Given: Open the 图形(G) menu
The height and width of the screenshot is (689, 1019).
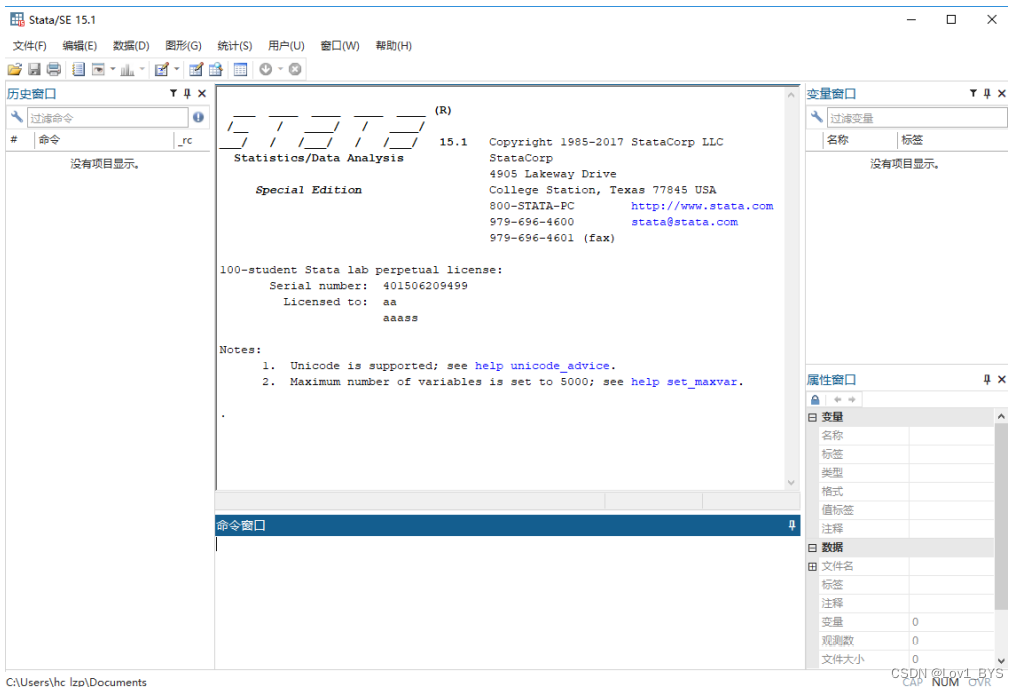Looking at the screenshot, I should coord(183,46).
